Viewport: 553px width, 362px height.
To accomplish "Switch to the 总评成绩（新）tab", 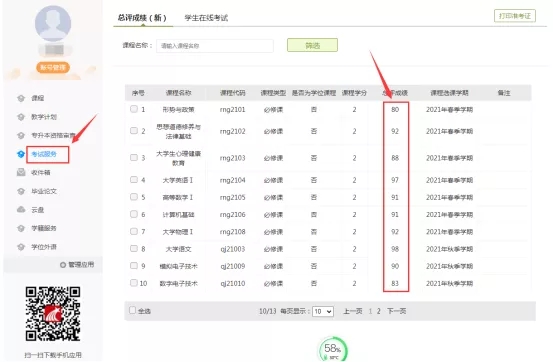I will (142, 18).
